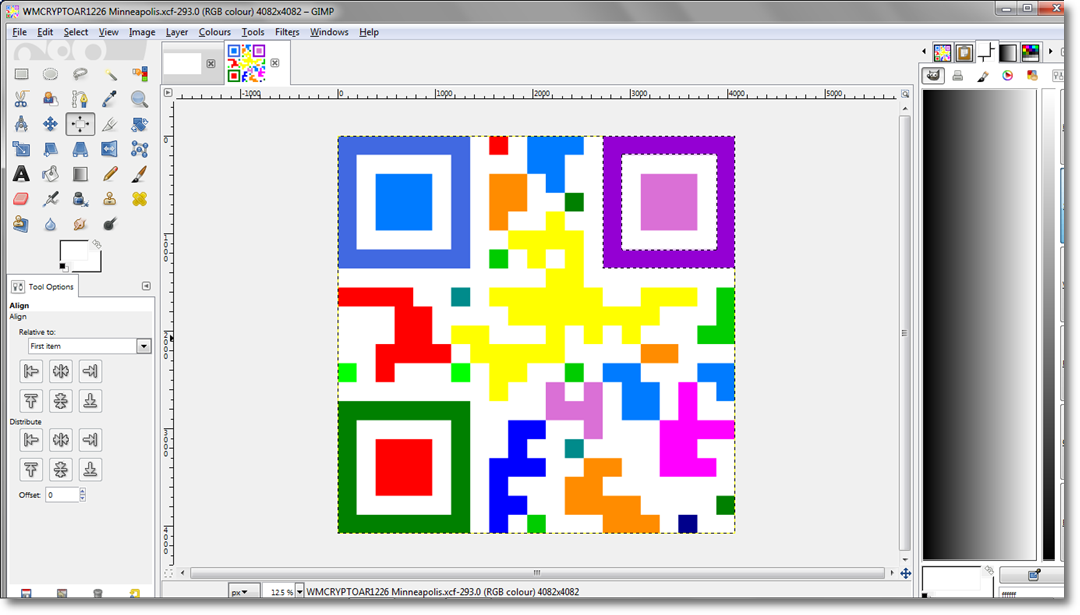Choose the Paintbrush tool
The image size is (1080, 615).
[139, 174]
